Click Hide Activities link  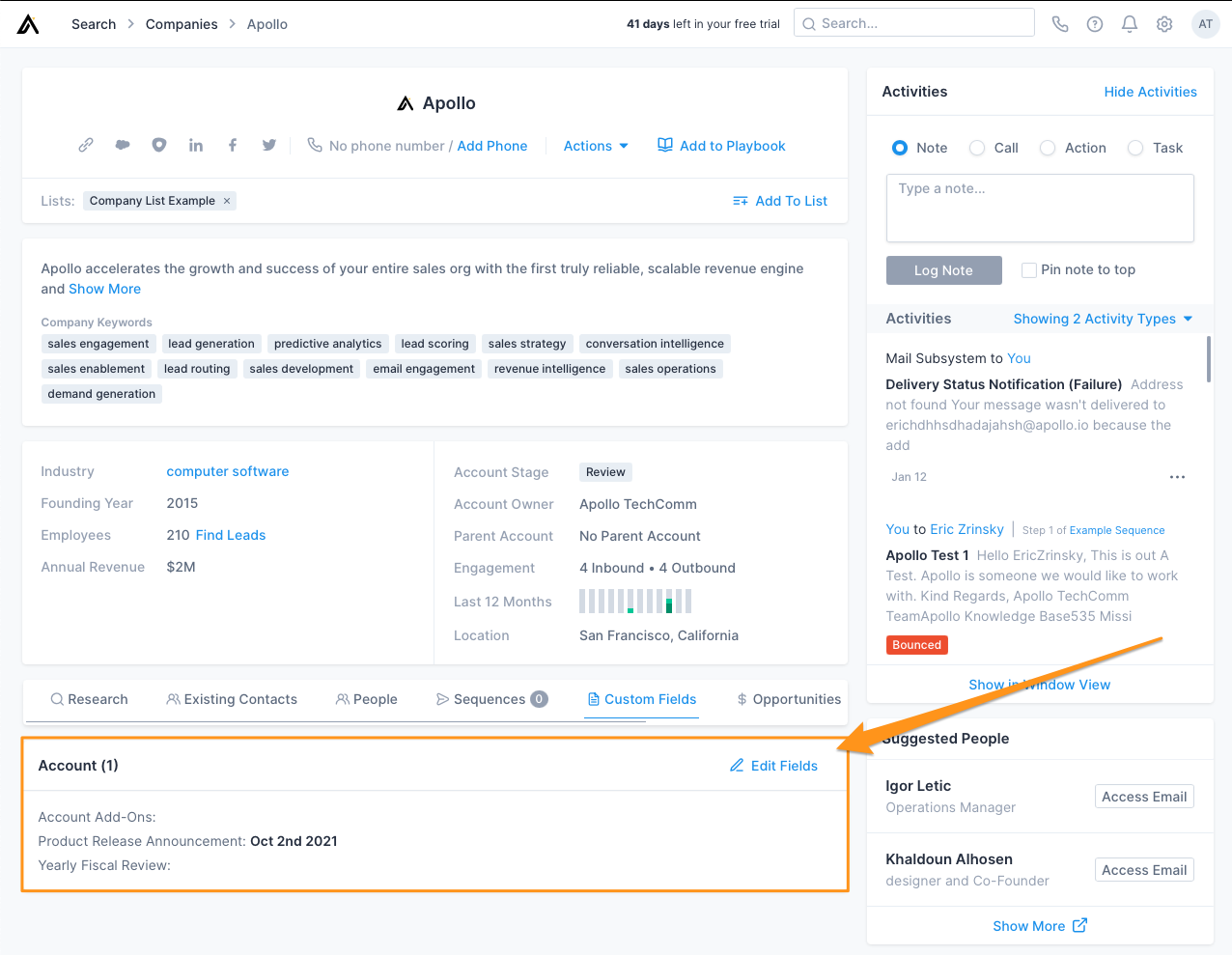(x=1150, y=92)
